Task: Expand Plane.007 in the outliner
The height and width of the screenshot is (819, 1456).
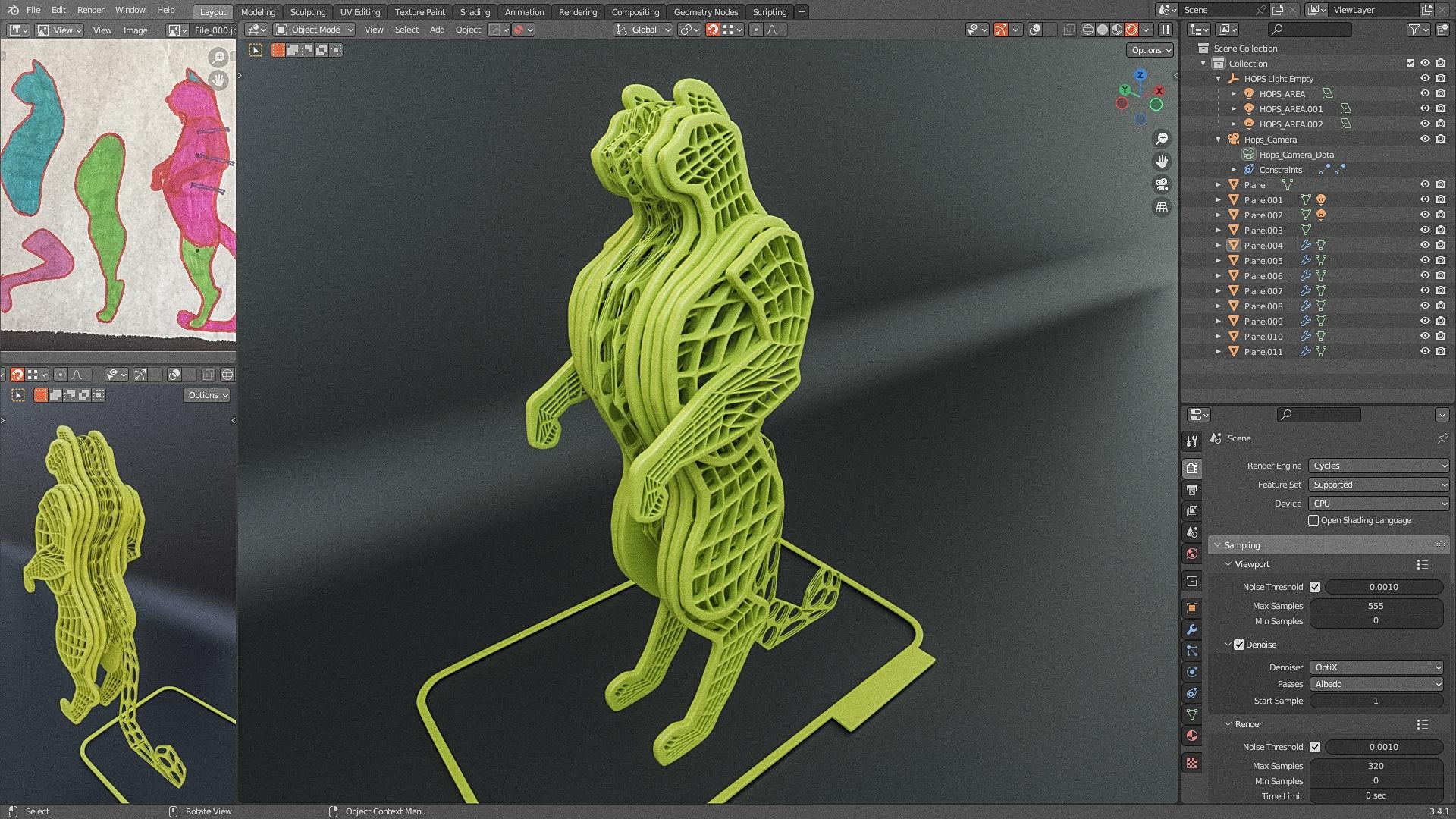Action: click(x=1219, y=291)
